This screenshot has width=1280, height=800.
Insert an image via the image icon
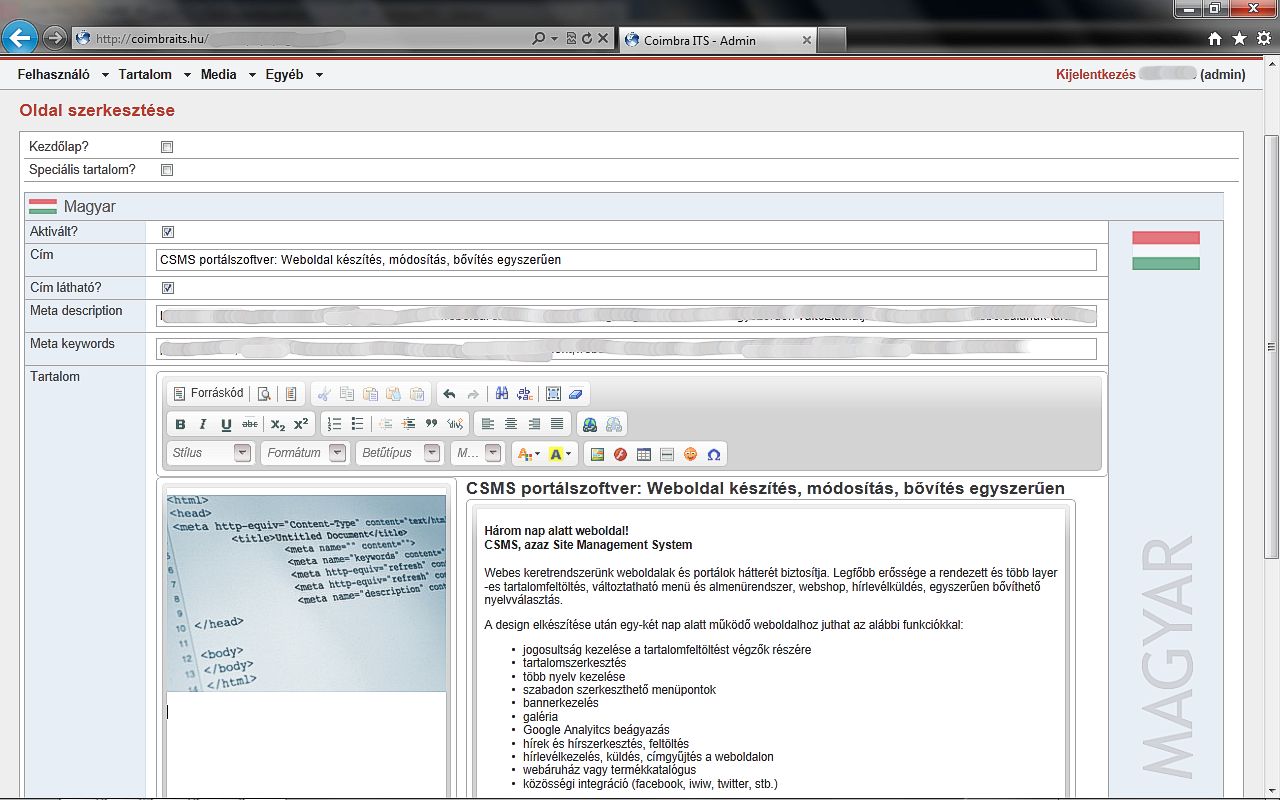pos(597,454)
